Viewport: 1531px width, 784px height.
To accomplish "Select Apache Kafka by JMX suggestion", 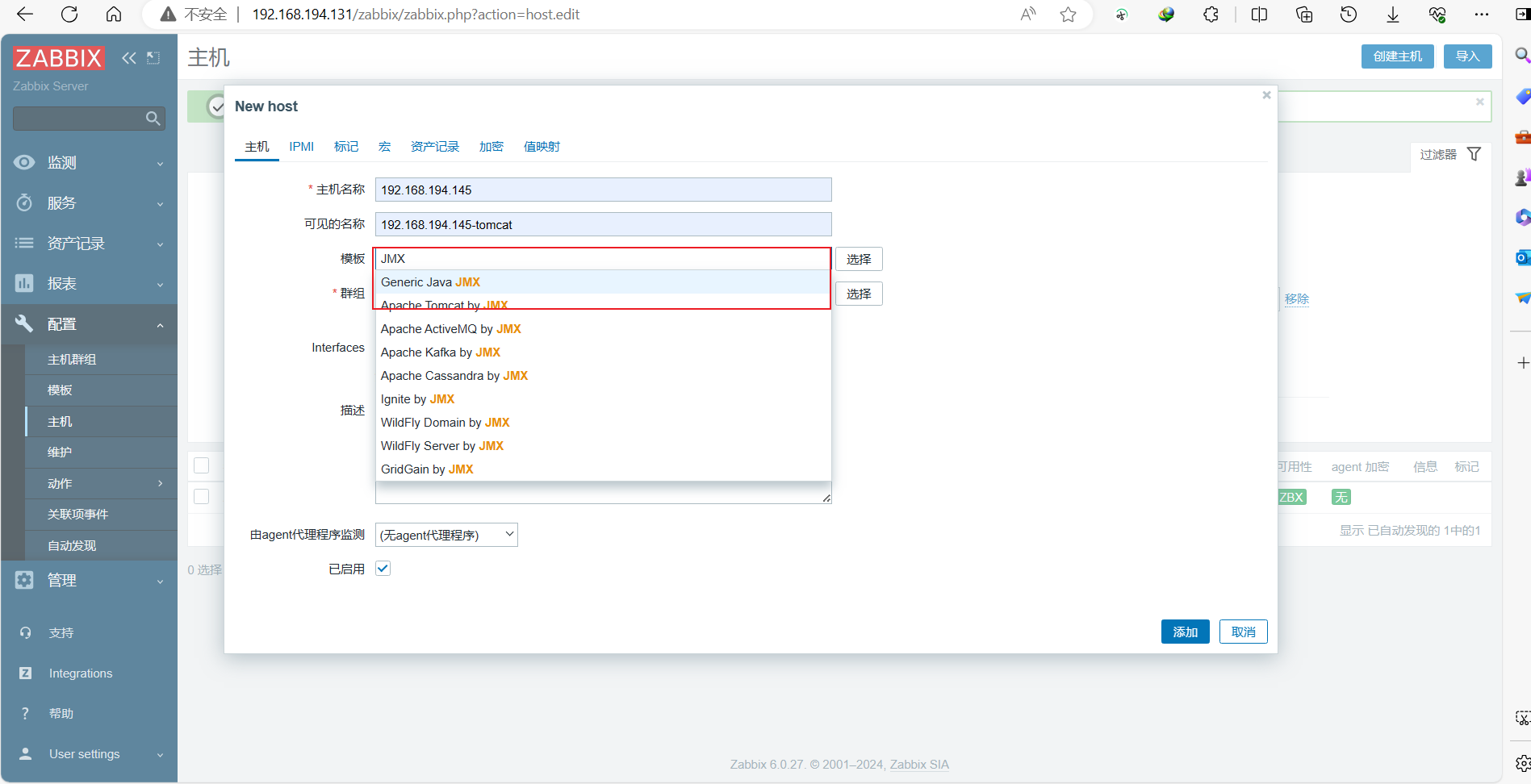I will tap(603, 352).
